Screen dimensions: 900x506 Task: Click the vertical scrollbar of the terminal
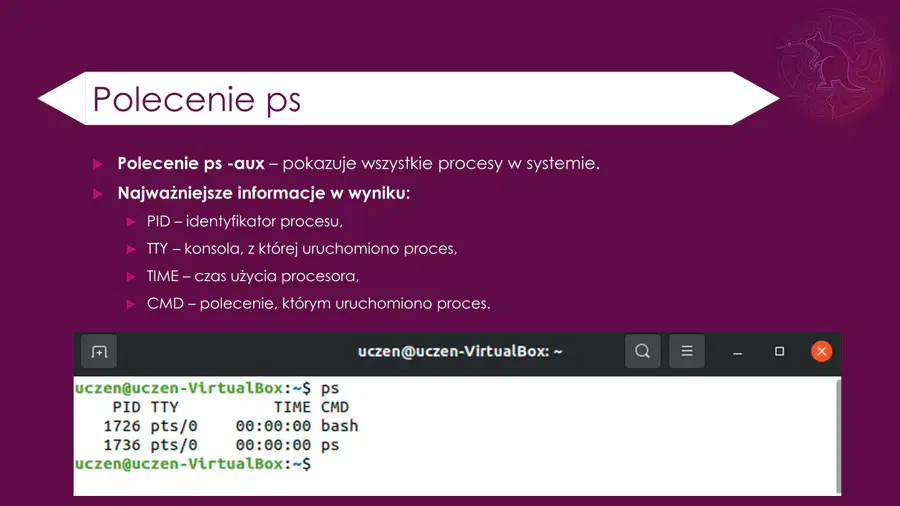838,435
